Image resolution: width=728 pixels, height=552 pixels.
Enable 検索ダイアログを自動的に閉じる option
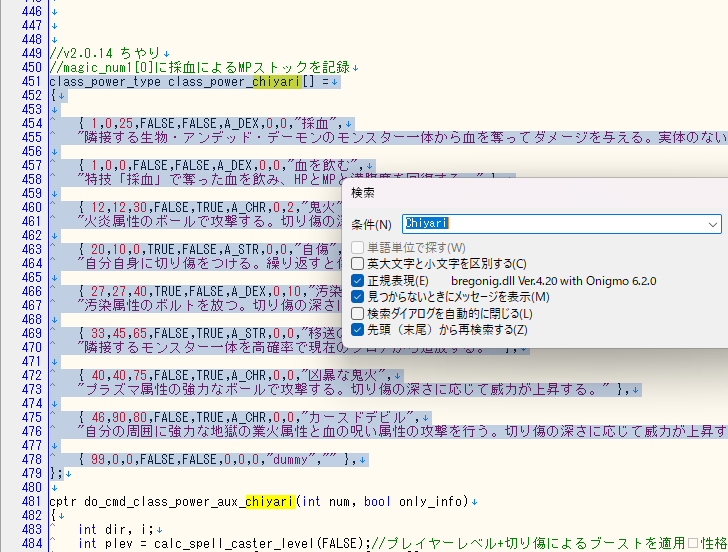point(358,313)
